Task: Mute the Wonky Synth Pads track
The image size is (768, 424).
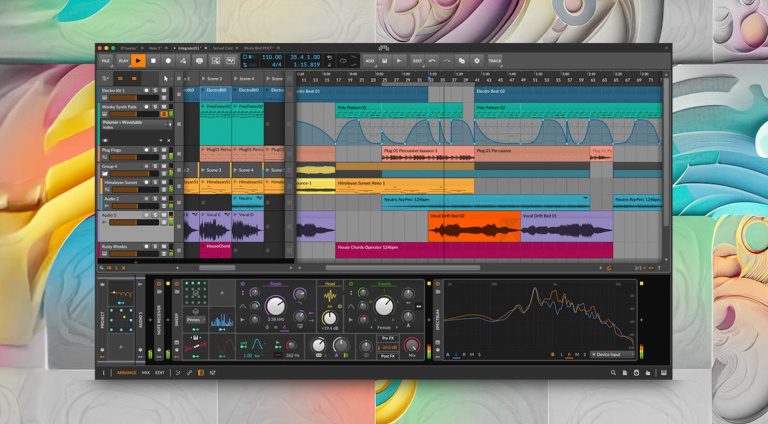Action: (164, 107)
